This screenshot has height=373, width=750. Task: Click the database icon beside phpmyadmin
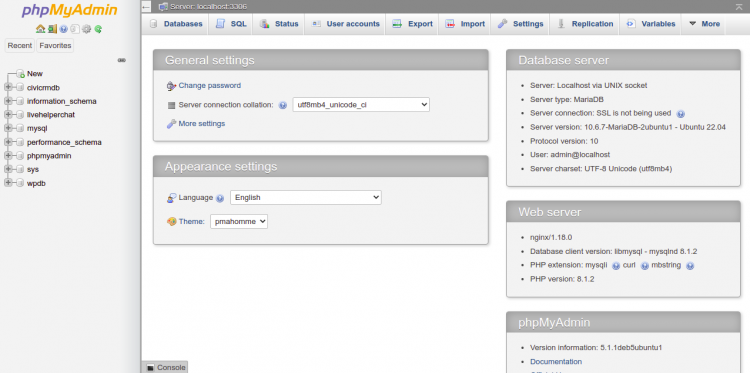point(20,156)
